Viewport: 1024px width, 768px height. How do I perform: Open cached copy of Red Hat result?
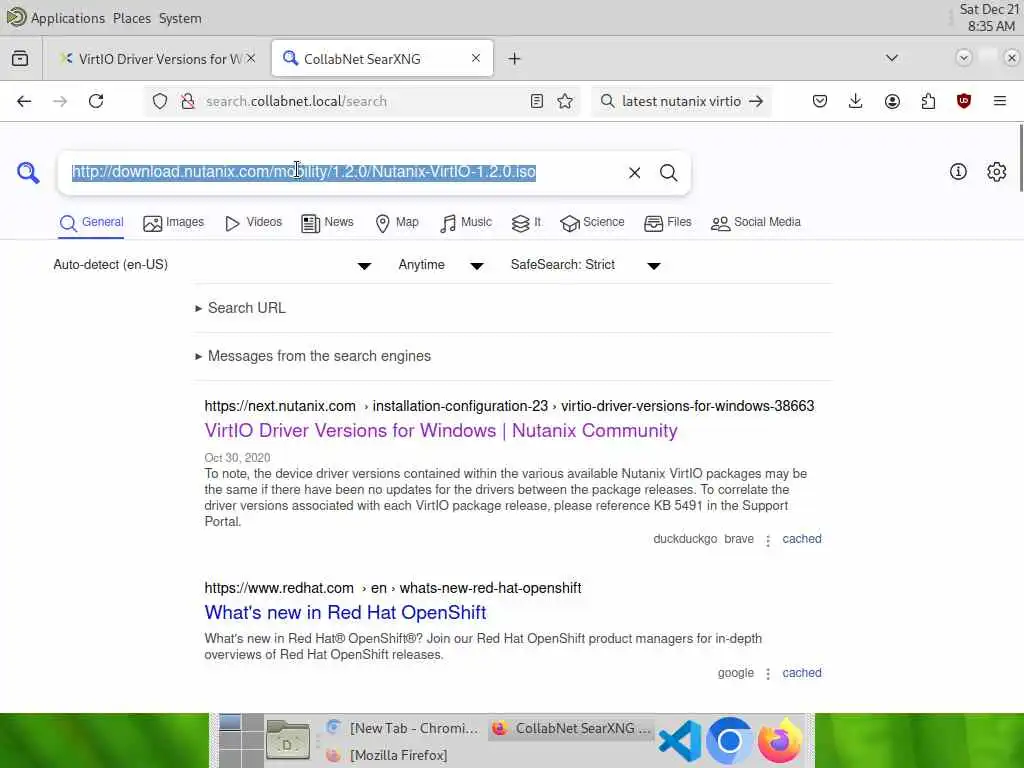[x=802, y=673]
